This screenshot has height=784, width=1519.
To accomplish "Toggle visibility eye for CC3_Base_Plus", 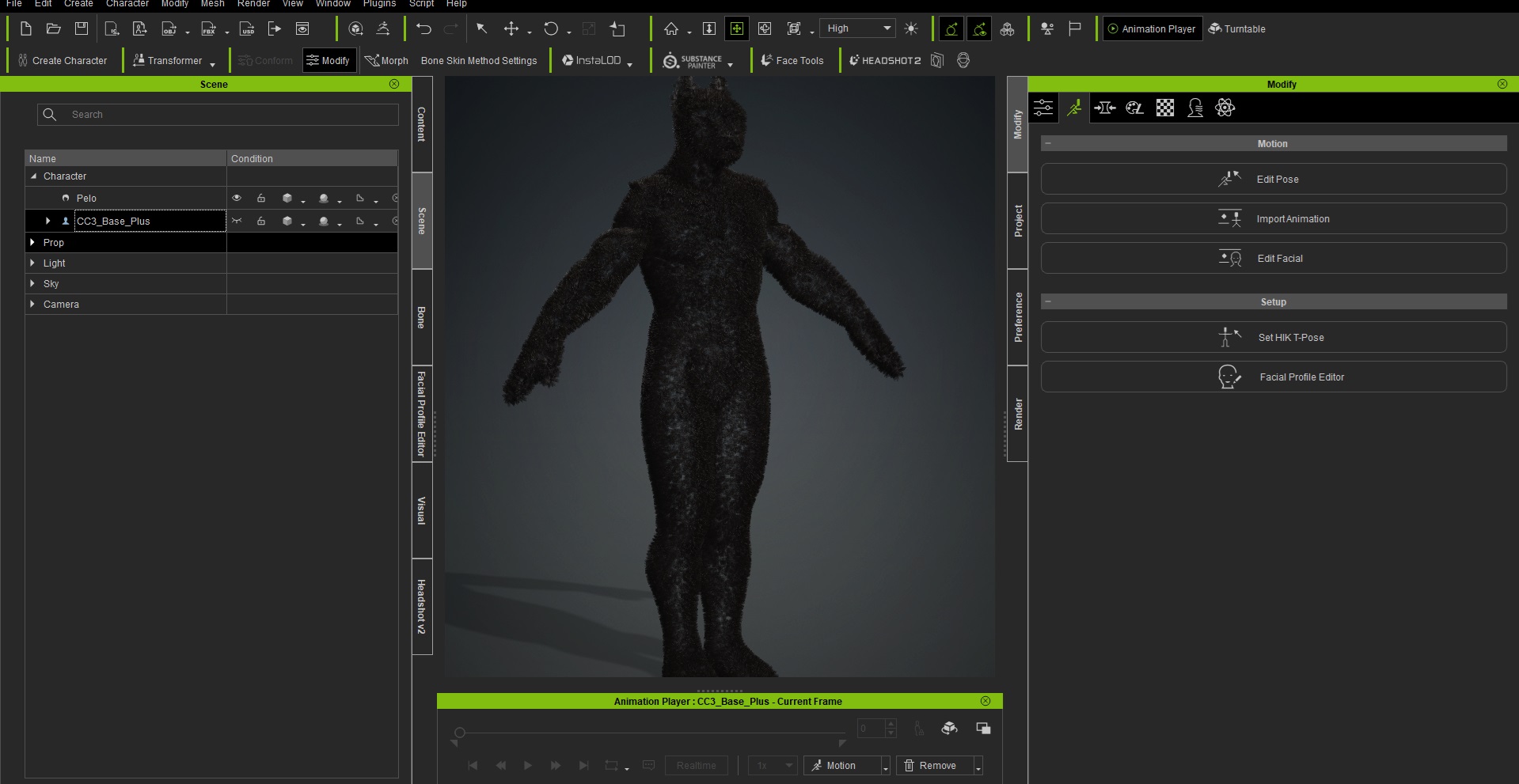I will click(237, 221).
